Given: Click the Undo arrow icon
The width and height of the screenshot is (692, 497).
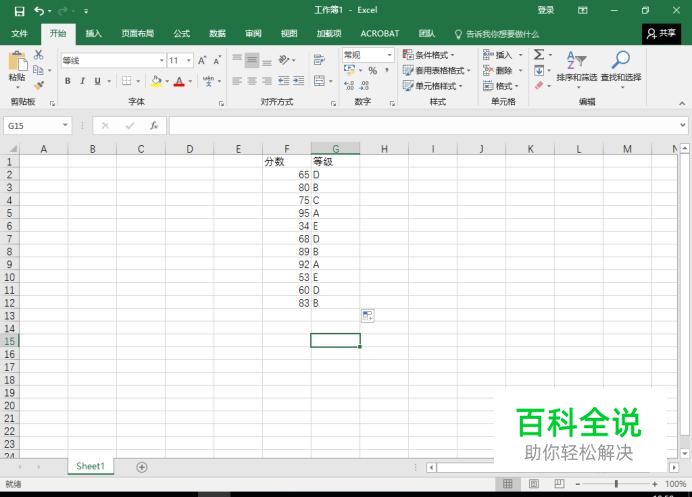Looking at the screenshot, I should (x=39, y=11).
